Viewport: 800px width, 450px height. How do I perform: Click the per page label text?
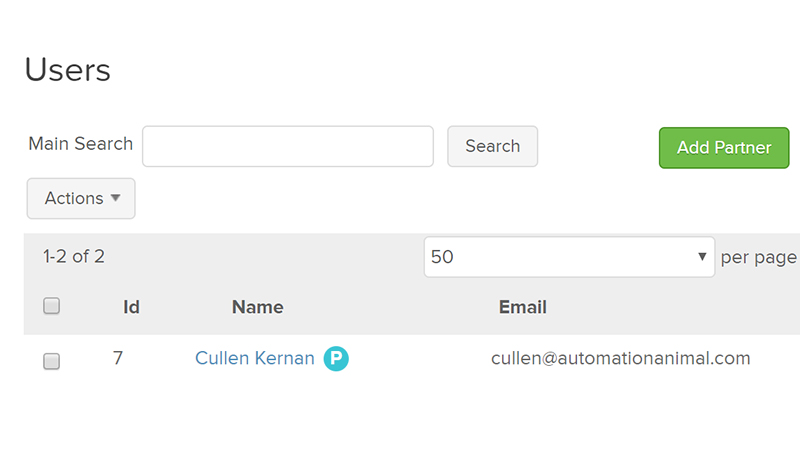(x=758, y=257)
